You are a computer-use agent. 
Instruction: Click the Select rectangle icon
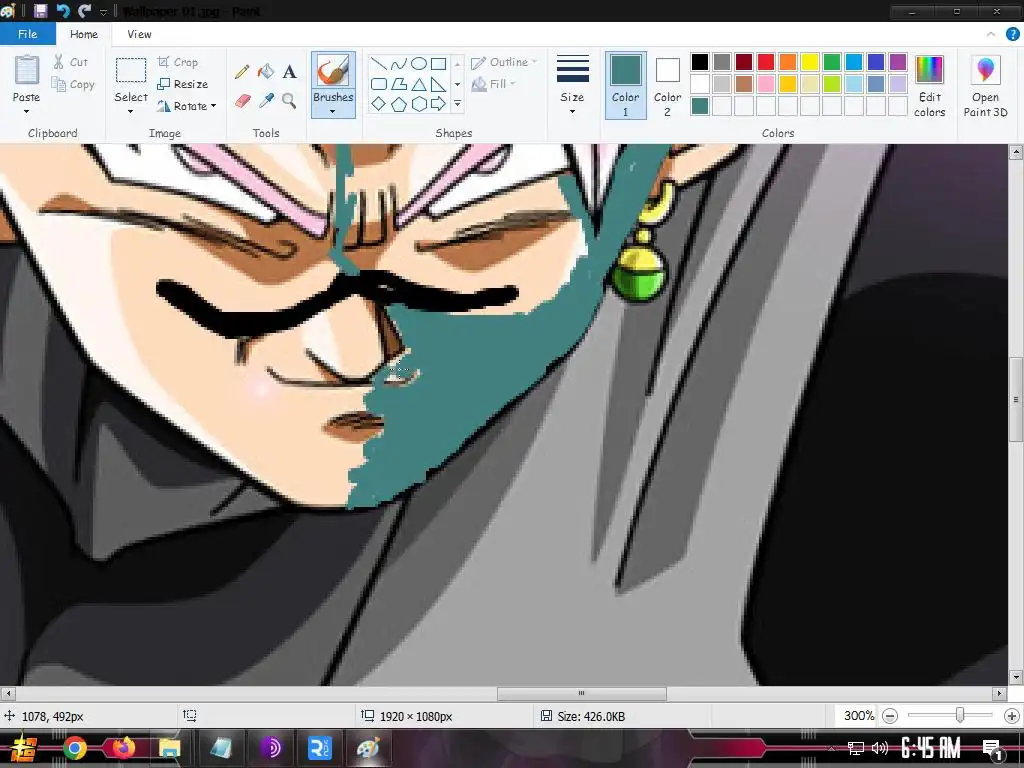pyautogui.click(x=131, y=71)
